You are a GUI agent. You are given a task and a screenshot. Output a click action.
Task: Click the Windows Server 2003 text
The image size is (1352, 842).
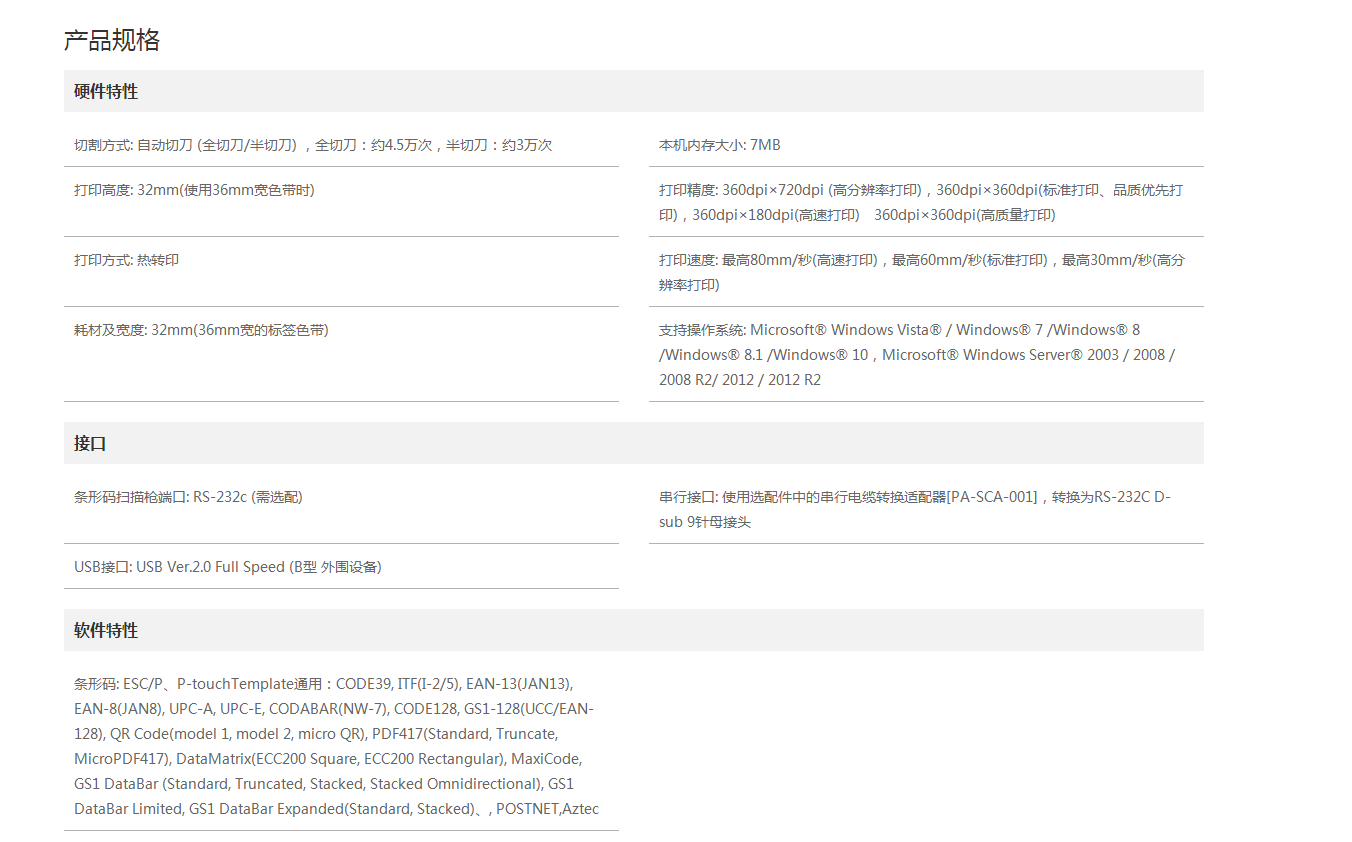[1040, 355]
